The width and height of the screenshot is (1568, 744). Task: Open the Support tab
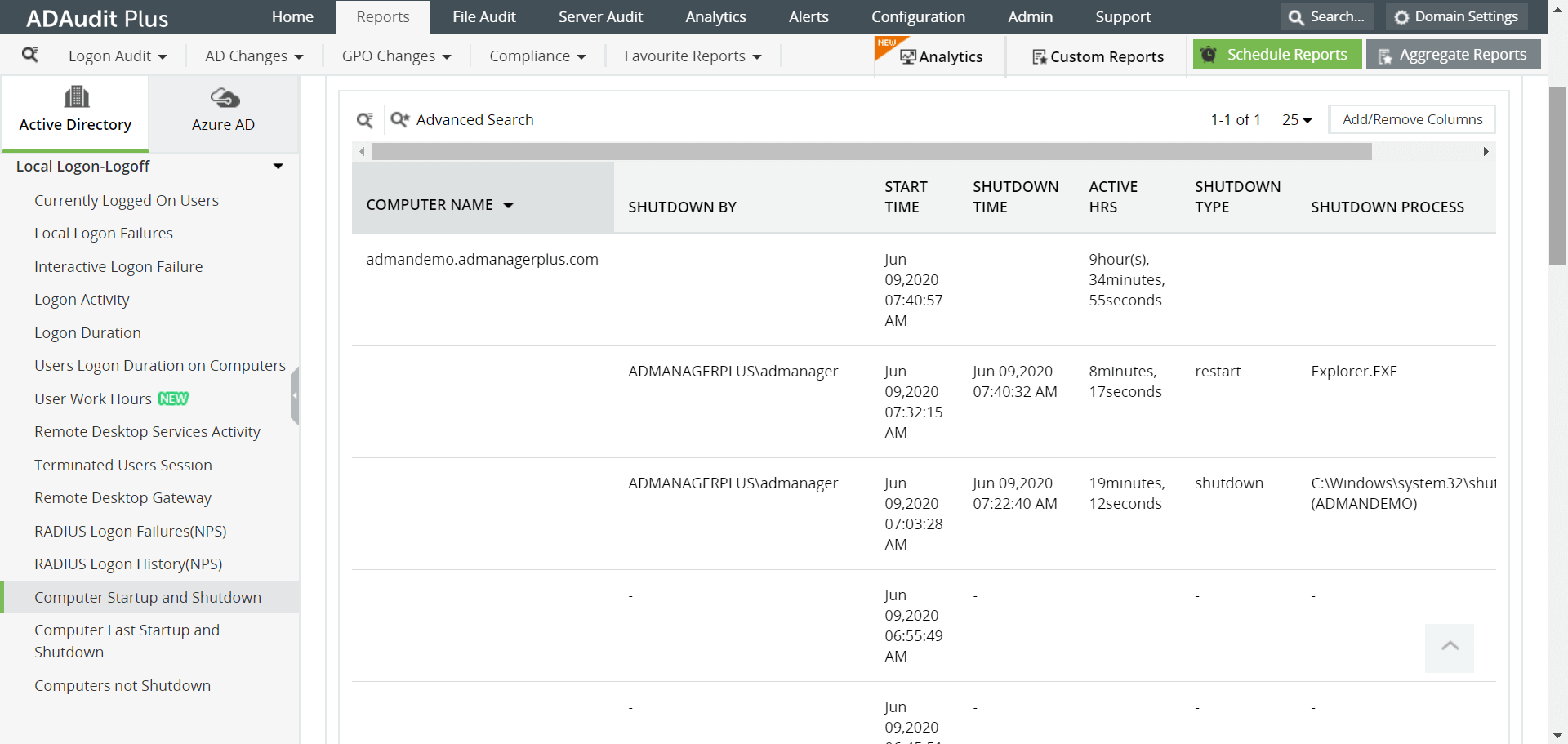pos(1123,17)
